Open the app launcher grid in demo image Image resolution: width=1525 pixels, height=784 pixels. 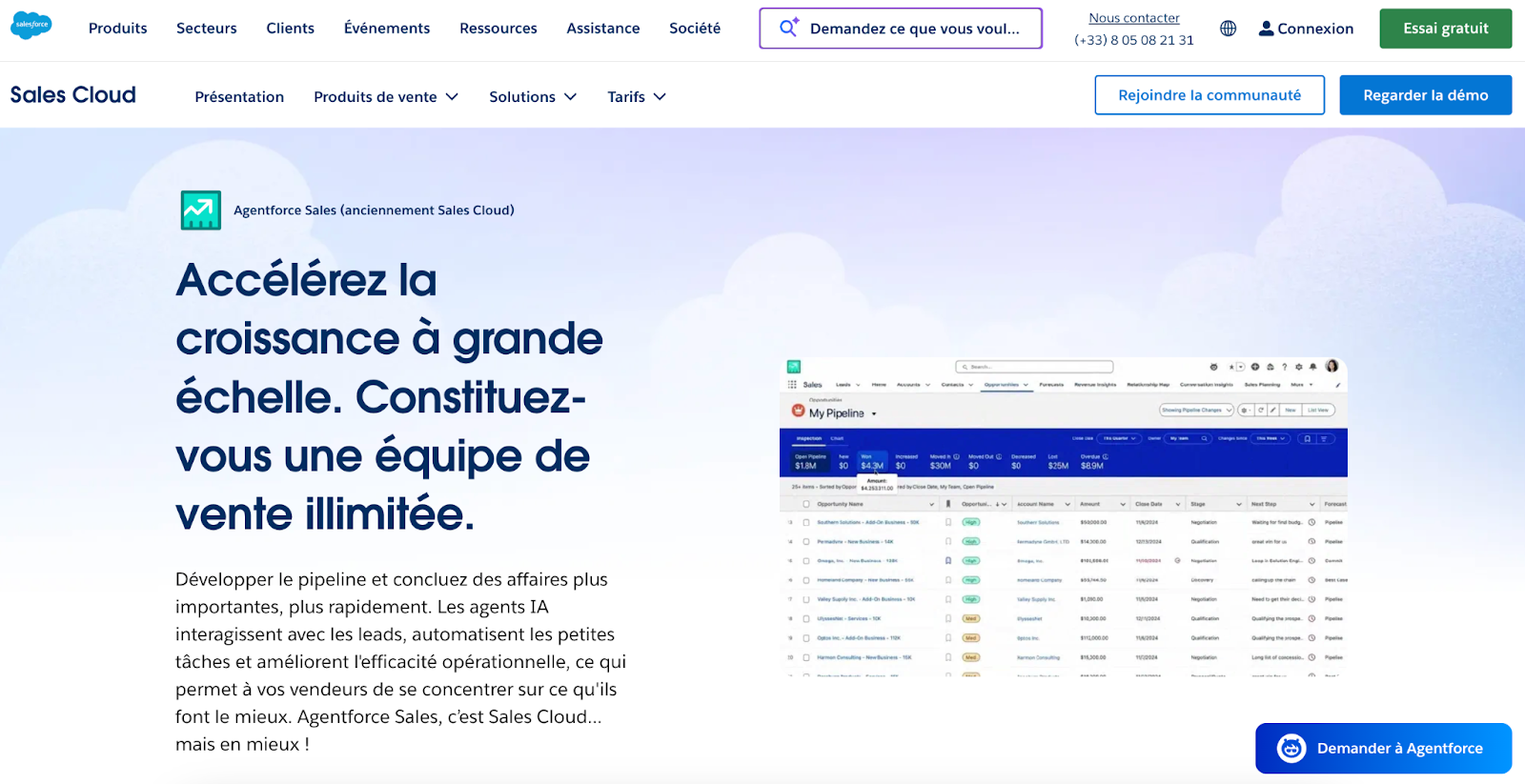coord(792,385)
